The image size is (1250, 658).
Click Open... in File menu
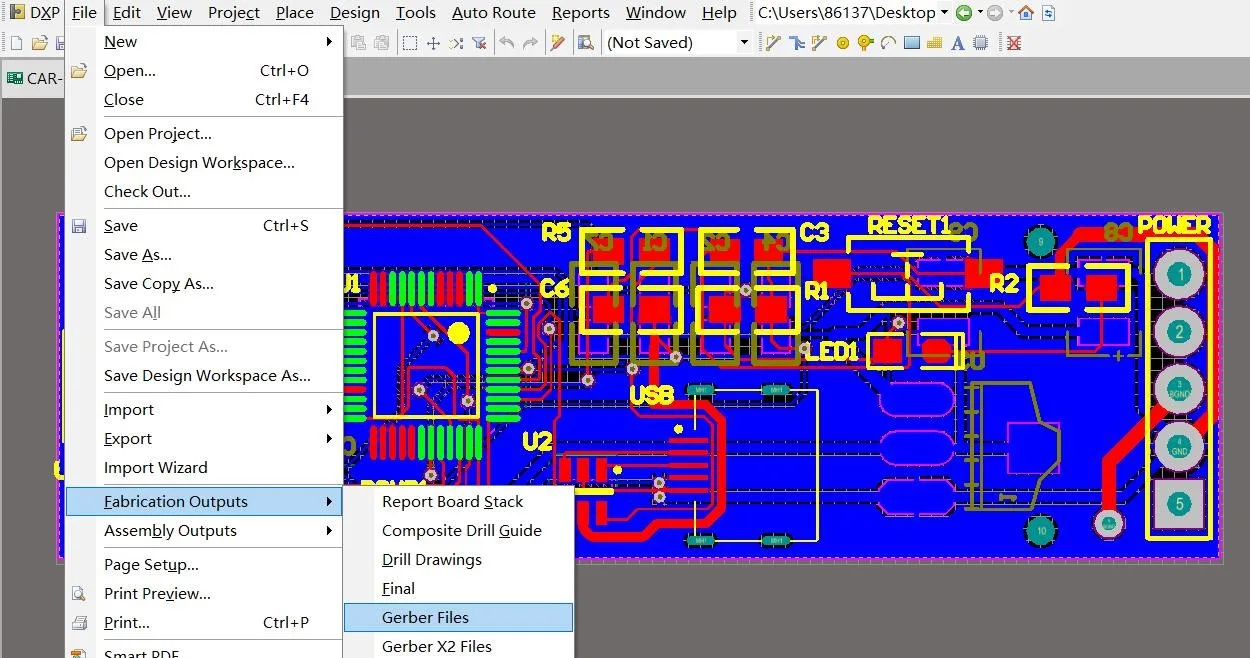[205, 71]
